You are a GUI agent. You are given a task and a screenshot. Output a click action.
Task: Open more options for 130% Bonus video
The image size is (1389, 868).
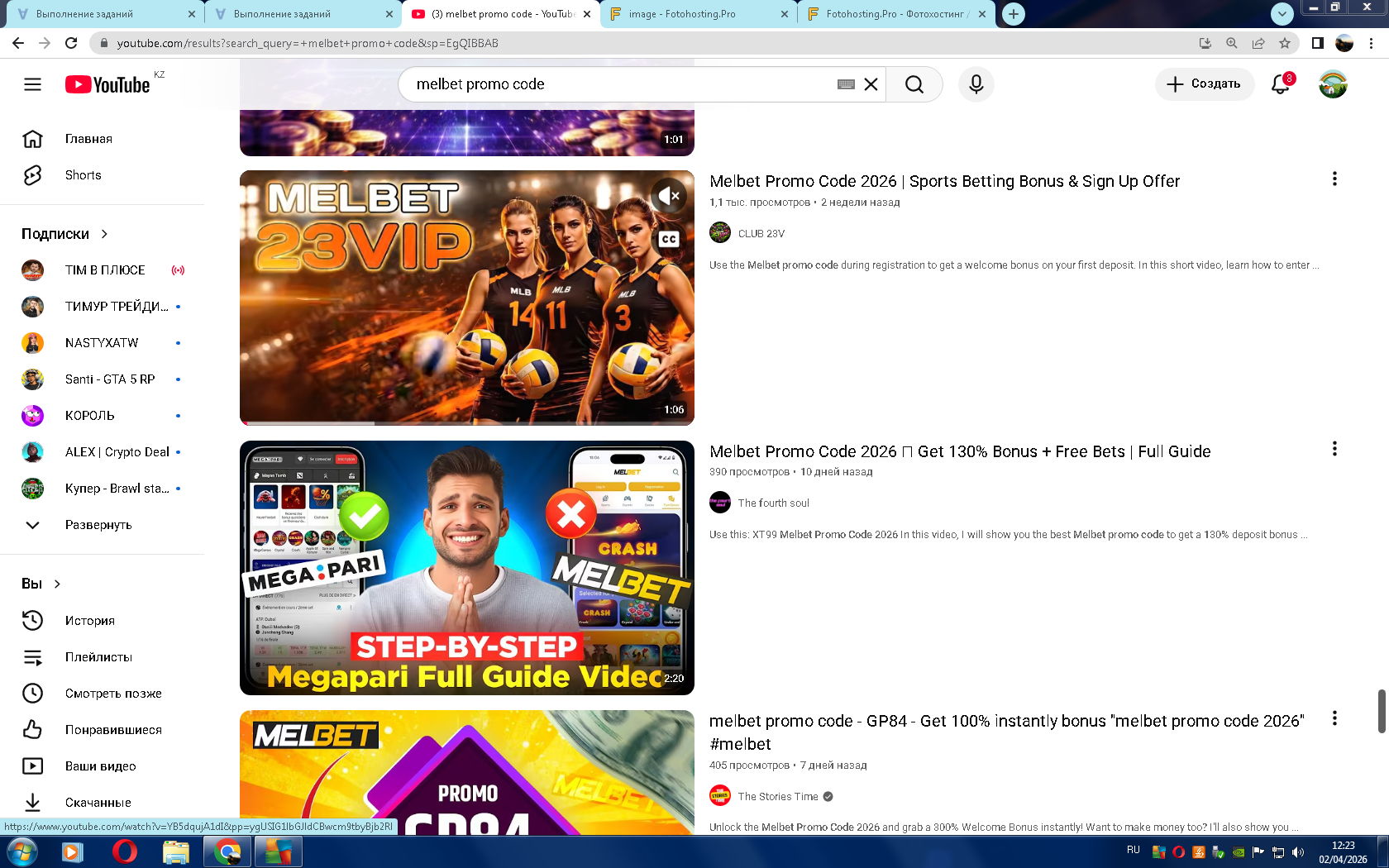(1334, 449)
